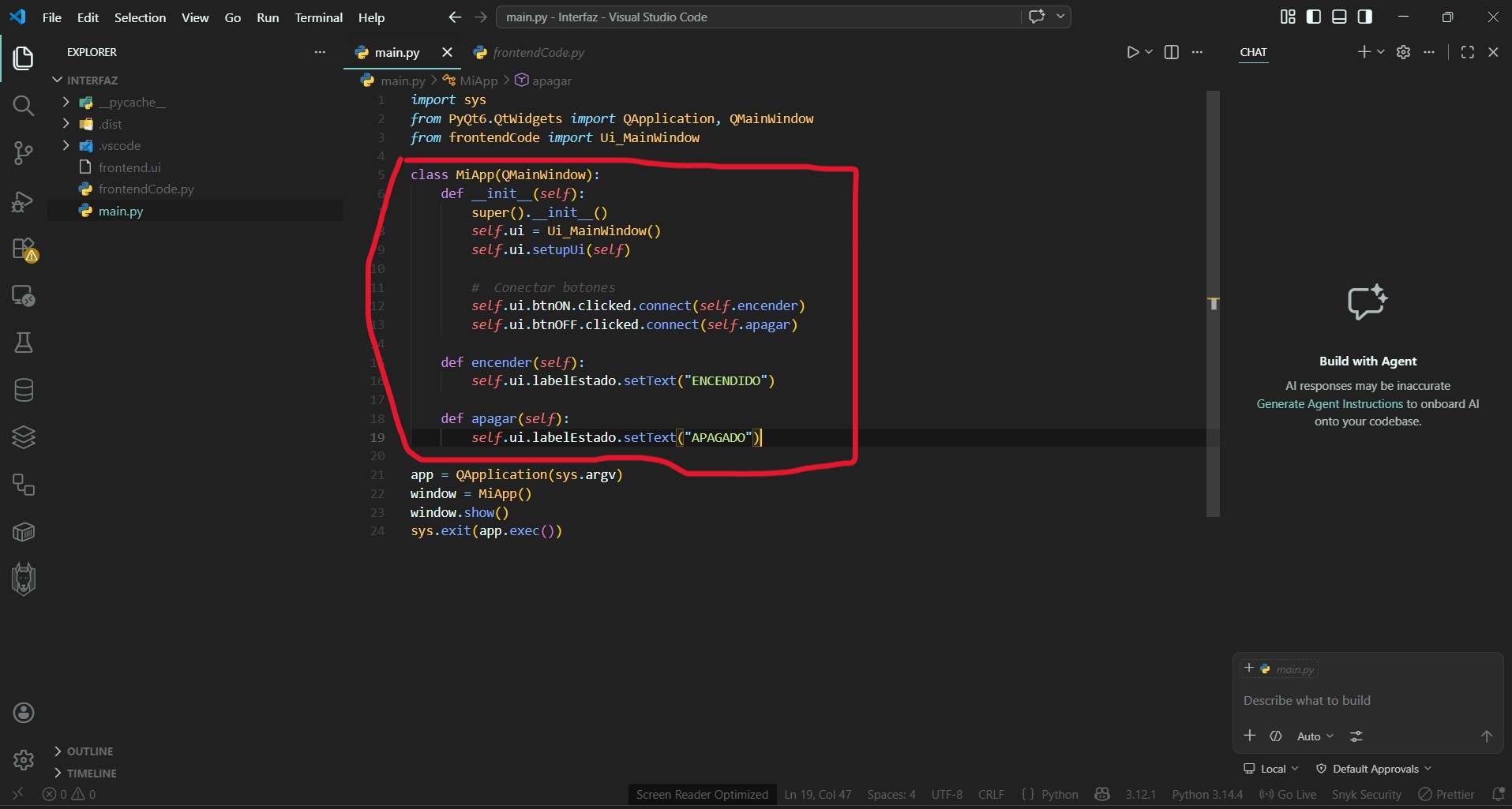
Task: Open remote window indicator in status bar
Action: 17,794
